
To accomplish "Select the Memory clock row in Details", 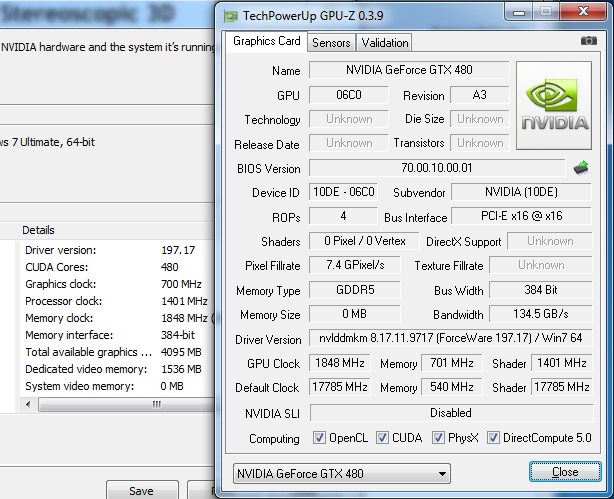I will [x=117, y=318].
